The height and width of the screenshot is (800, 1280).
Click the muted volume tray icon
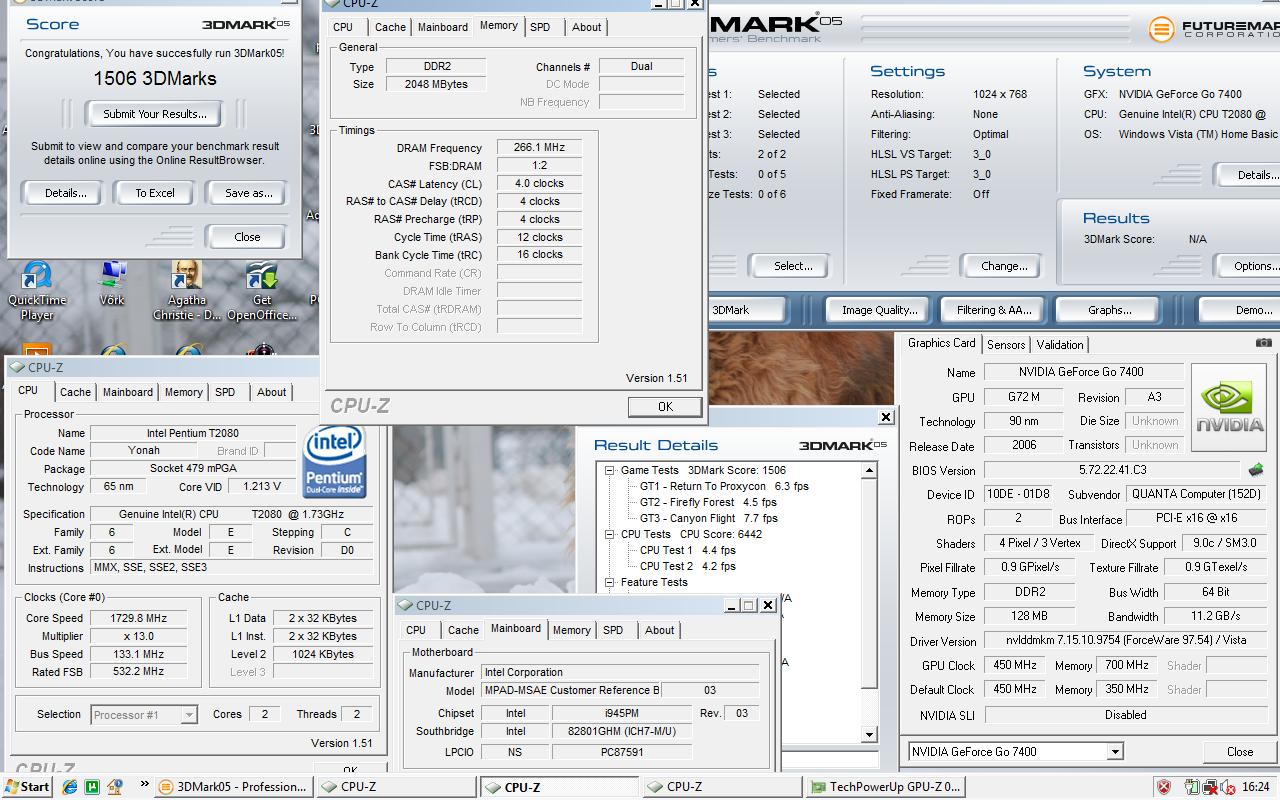1228,787
